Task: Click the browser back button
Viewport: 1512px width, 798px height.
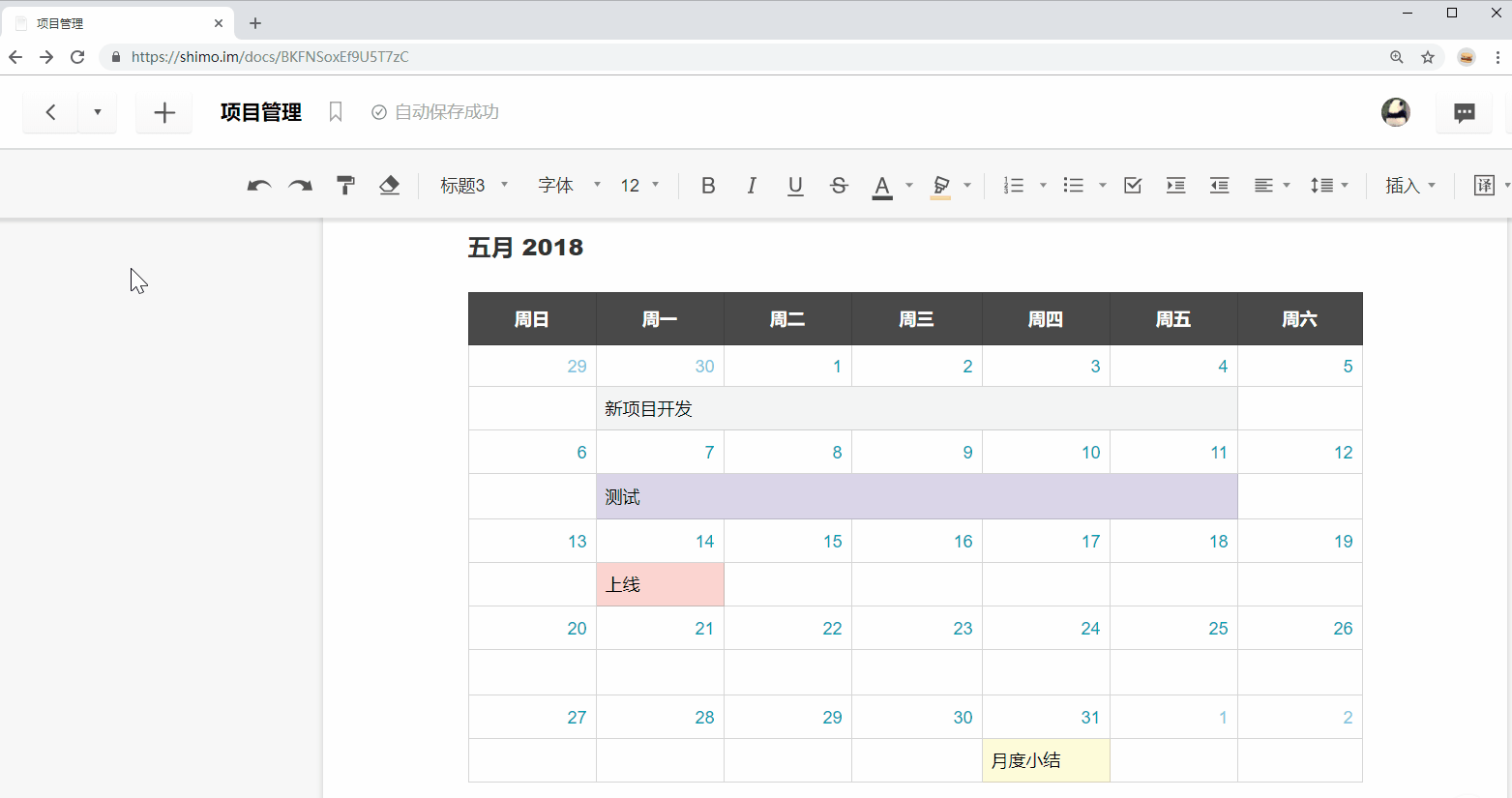Action: click(x=15, y=57)
